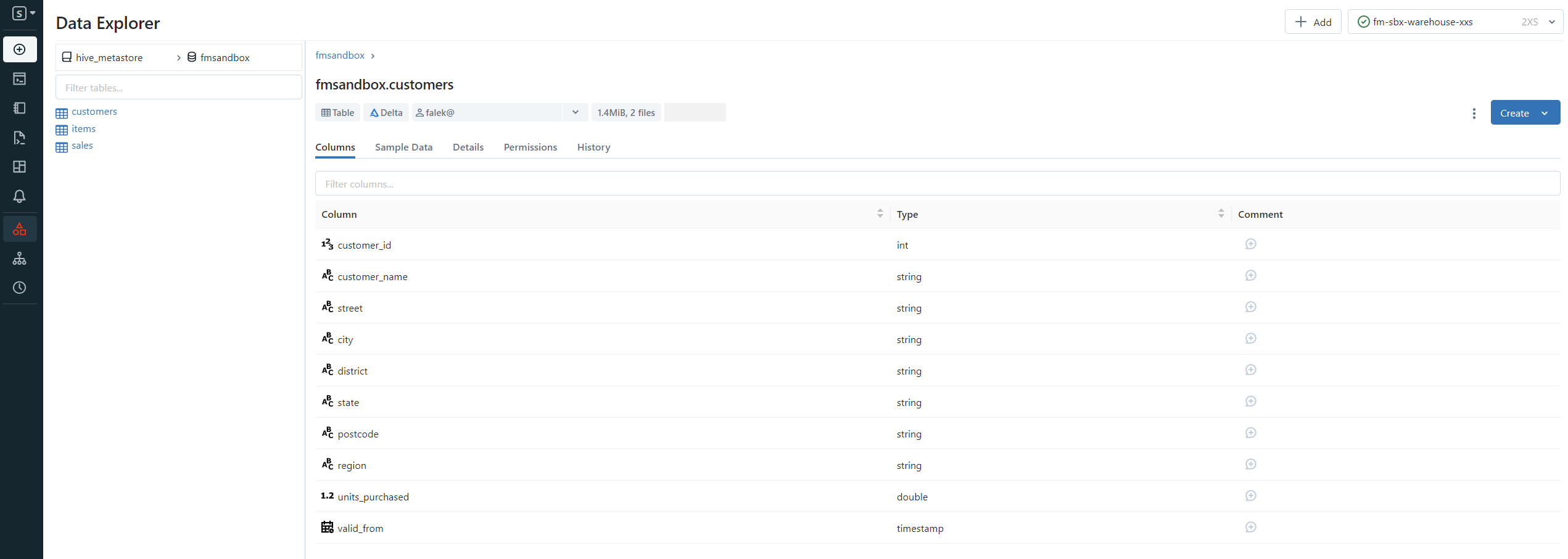Expand the owner falek@ dropdown chevron
Image resolution: width=1568 pixels, height=559 pixels.
point(575,112)
